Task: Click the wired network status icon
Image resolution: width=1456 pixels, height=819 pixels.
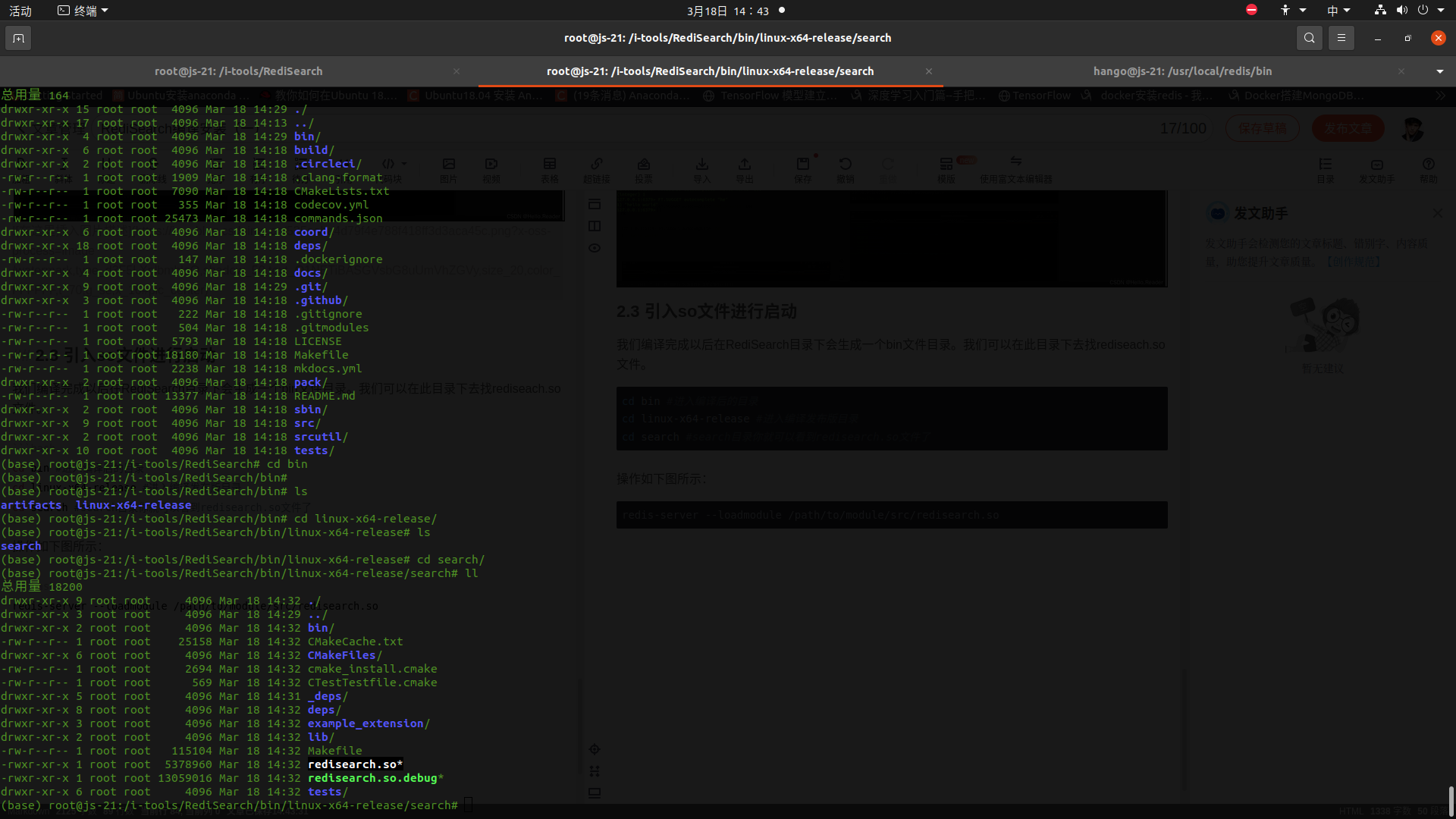Action: (x=1380, y=11)
